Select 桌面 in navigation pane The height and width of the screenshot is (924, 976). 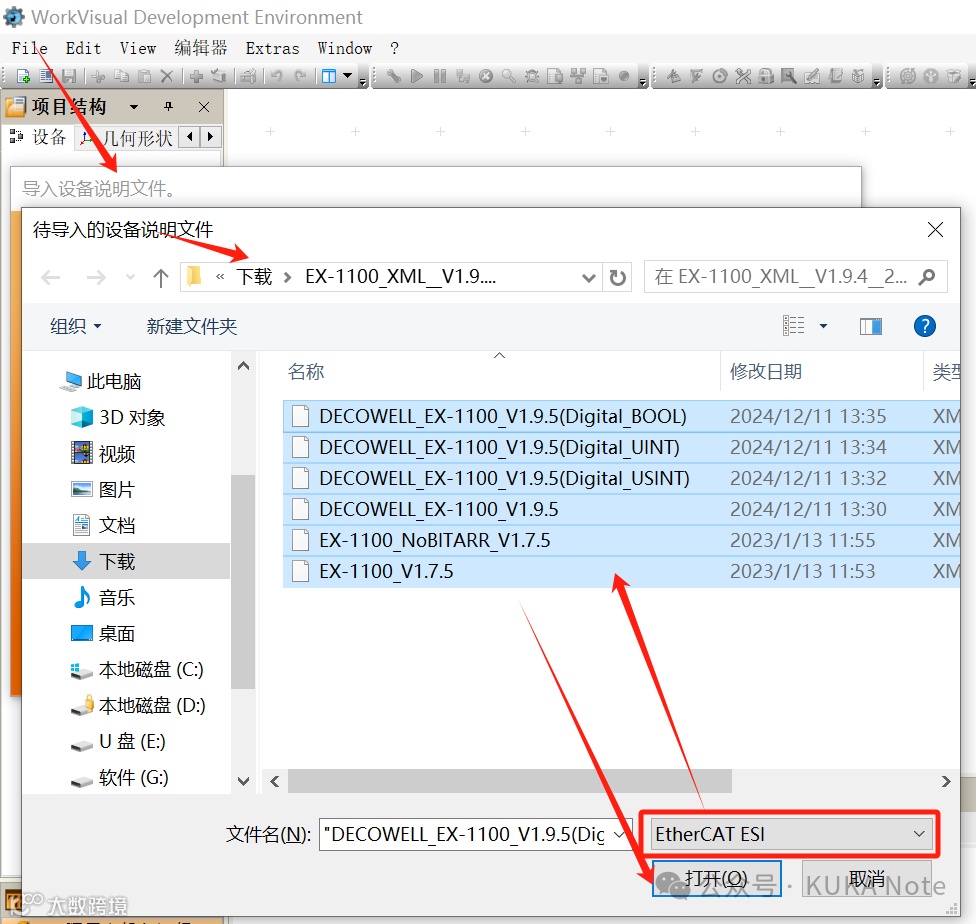(103, 633)
